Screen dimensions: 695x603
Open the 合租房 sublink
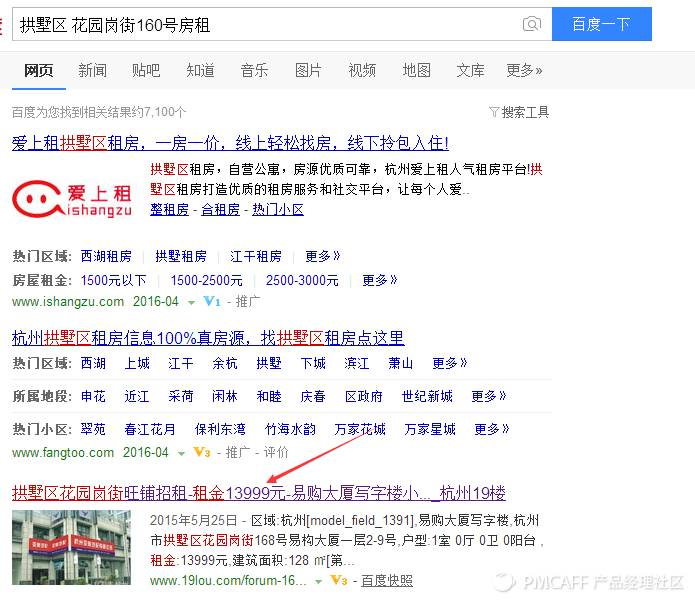220,209
